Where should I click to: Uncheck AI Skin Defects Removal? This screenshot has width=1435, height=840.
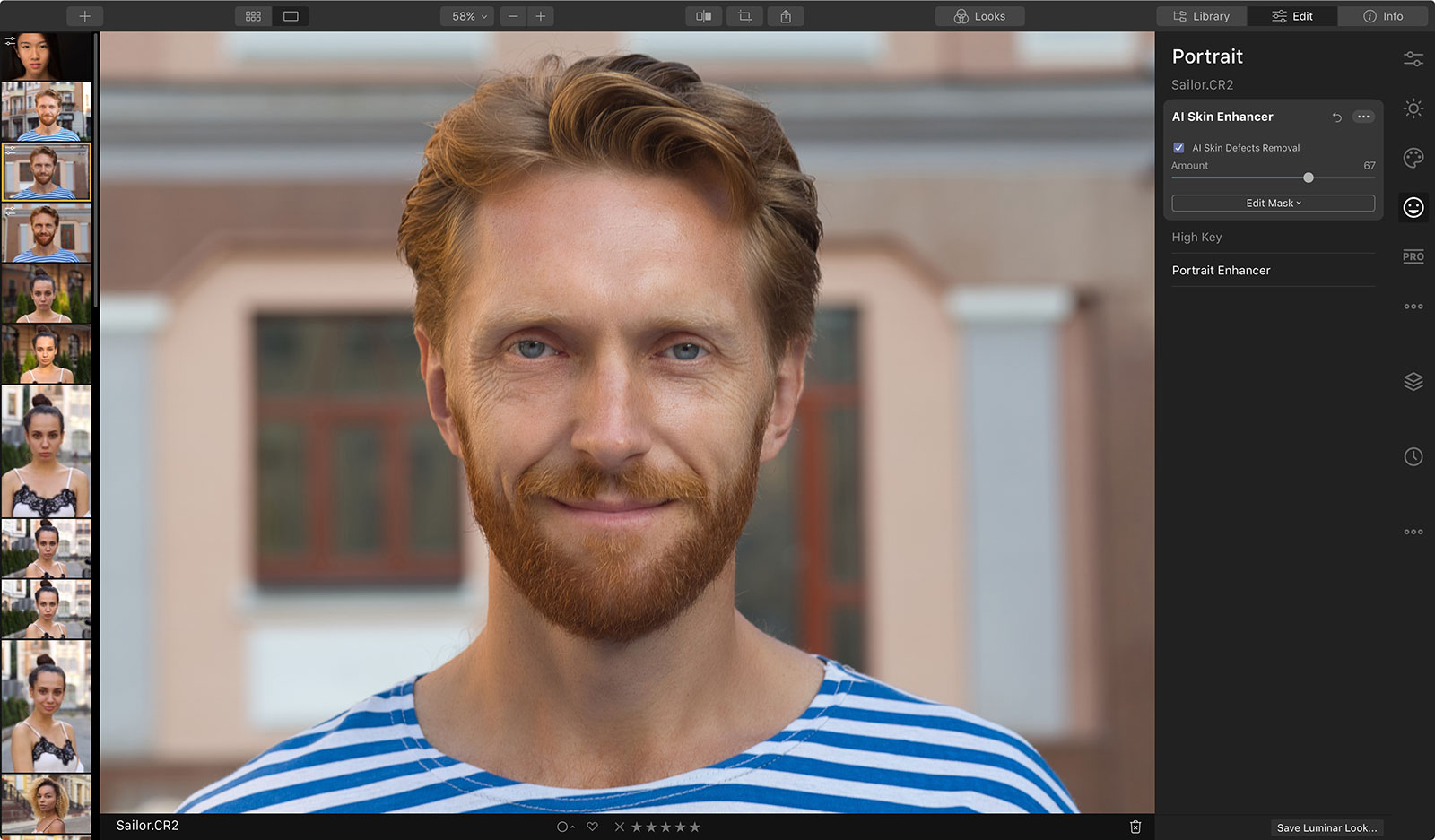tap(1178, 148)
